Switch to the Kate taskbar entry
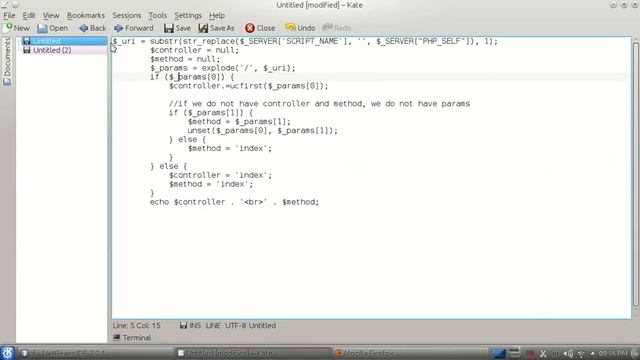 coord(253,353)
